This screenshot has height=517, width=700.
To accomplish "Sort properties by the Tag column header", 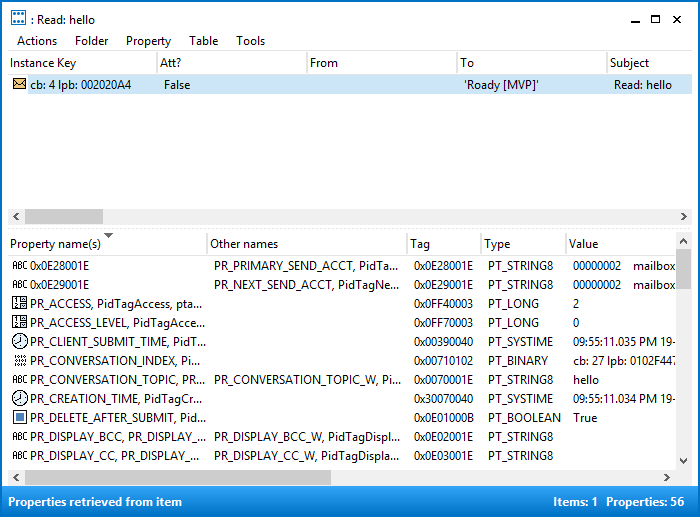I will pos(420,244).
